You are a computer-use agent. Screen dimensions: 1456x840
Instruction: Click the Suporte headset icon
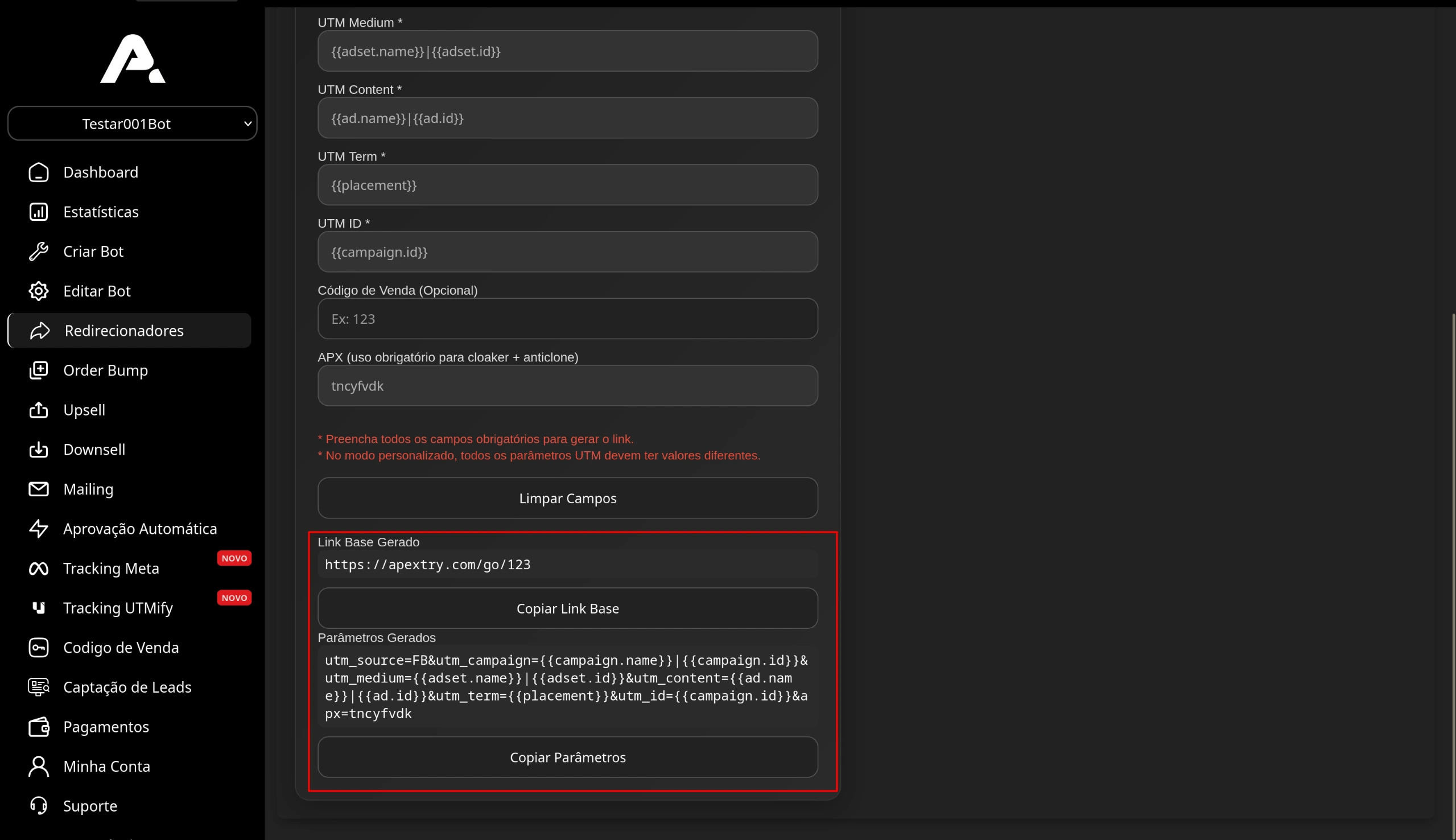pyautogui.click(x=39, y=806)
